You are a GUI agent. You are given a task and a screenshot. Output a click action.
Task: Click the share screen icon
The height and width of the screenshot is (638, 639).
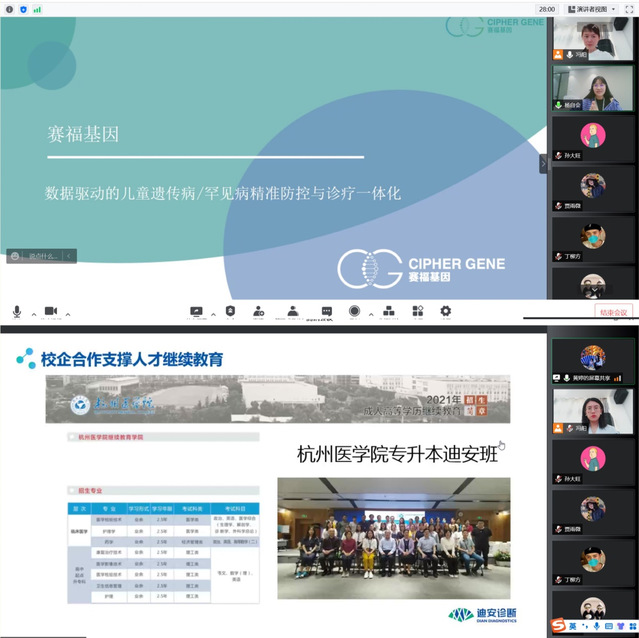click(x=196, y=312)
